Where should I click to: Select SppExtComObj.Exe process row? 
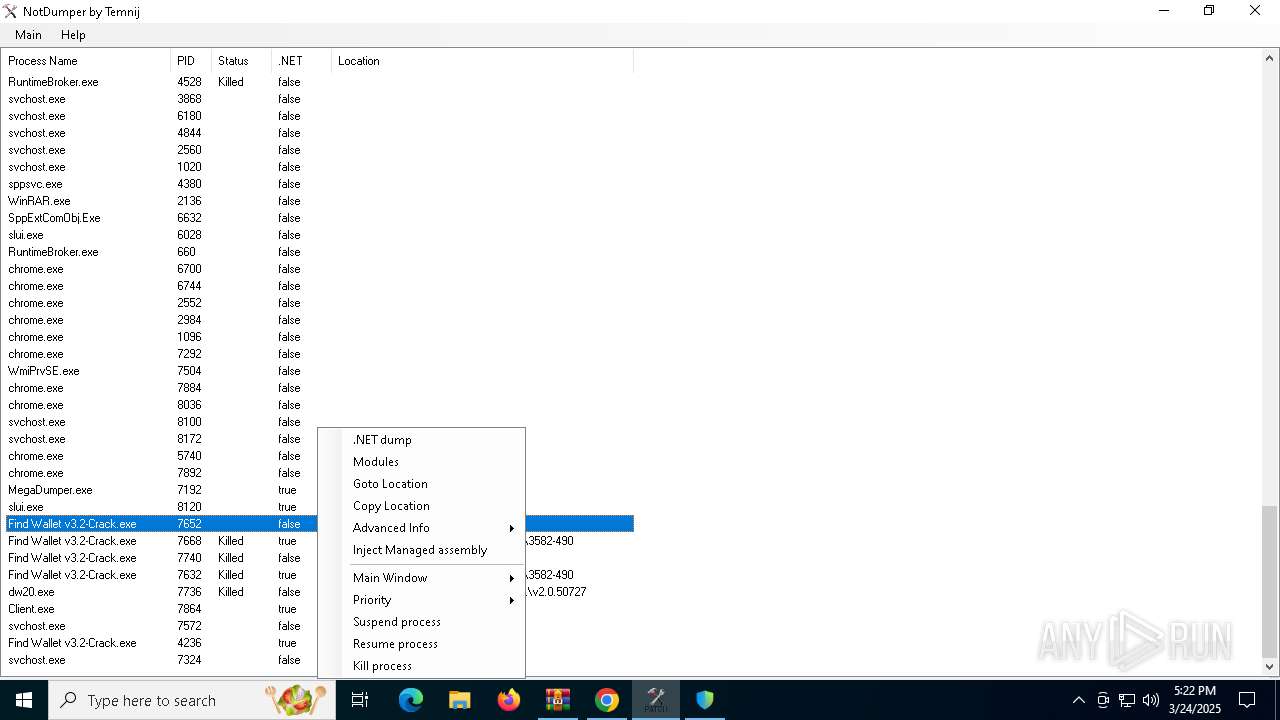coord(319,218)
